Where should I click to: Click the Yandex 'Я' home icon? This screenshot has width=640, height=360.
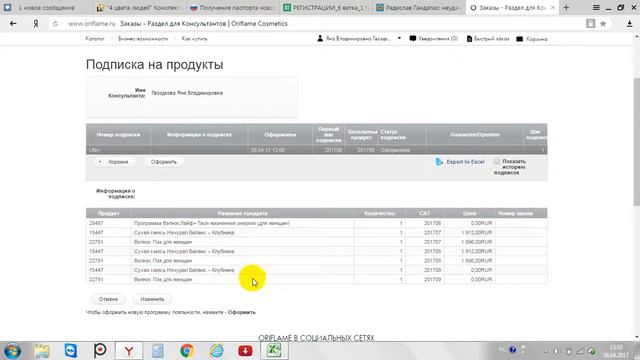(36, 24)
